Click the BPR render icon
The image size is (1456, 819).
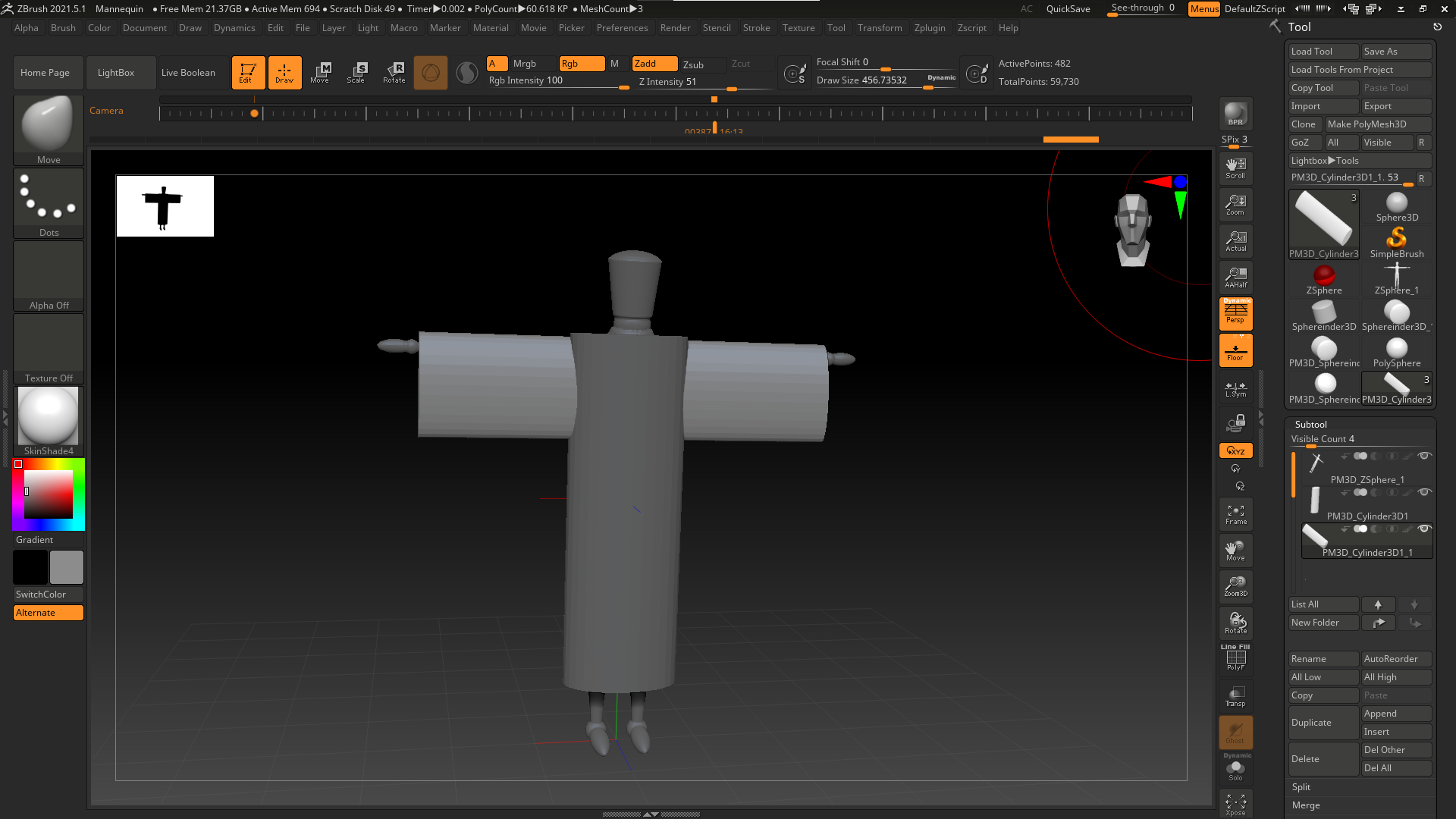click(1235, 114)
